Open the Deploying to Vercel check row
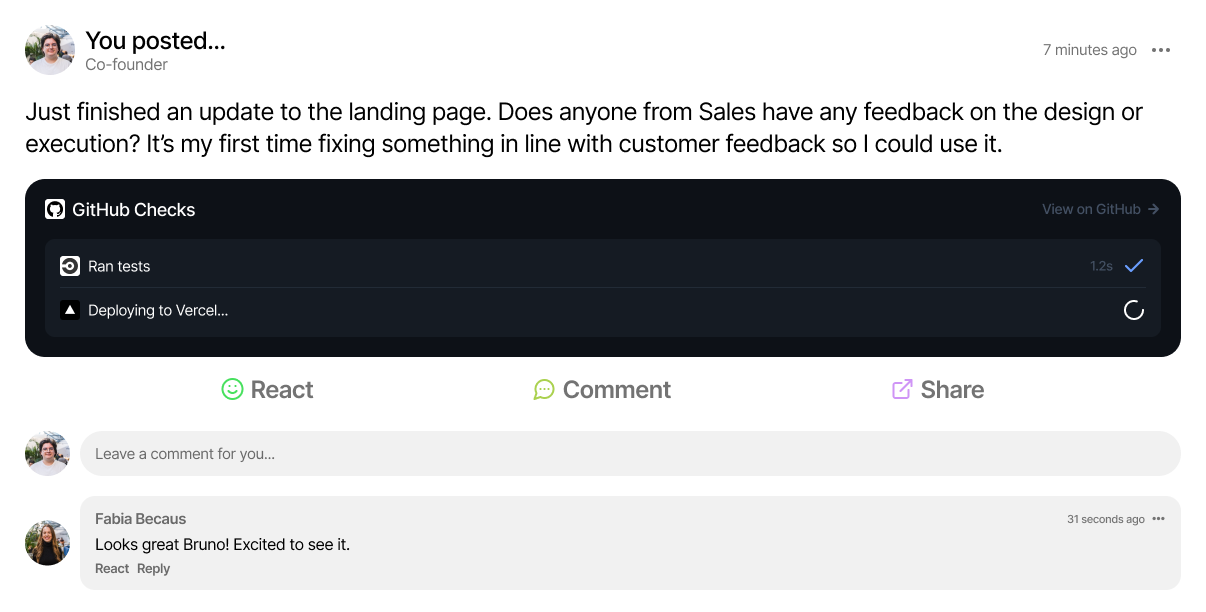The width and height of the screenshot is (1206, 612). point(603,310)
